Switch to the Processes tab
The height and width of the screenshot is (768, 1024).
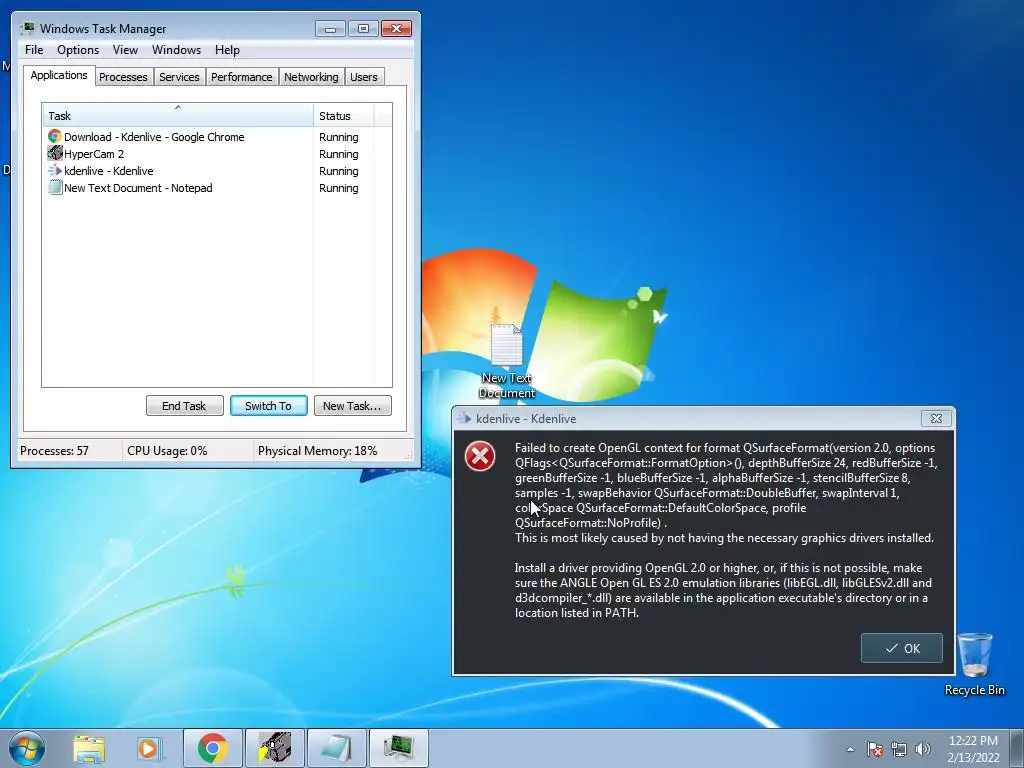click(123, 77)
